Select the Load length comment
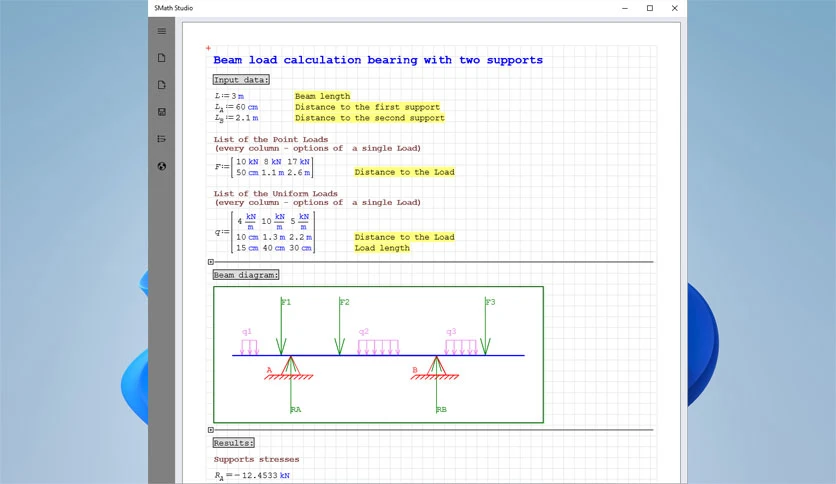 382,248
